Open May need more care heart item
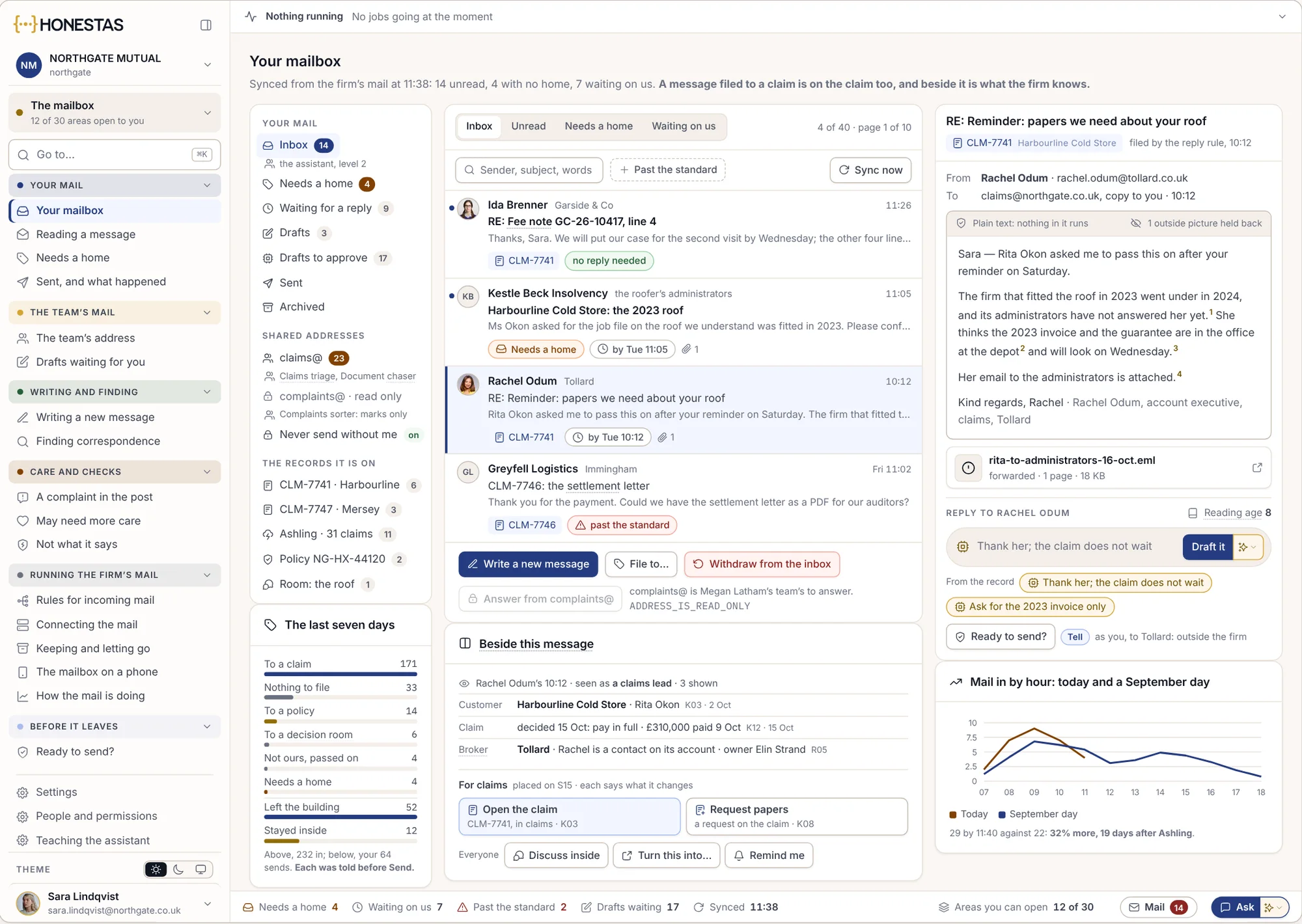The height and width of the screenshot is (924, 1302). point(115,521)
